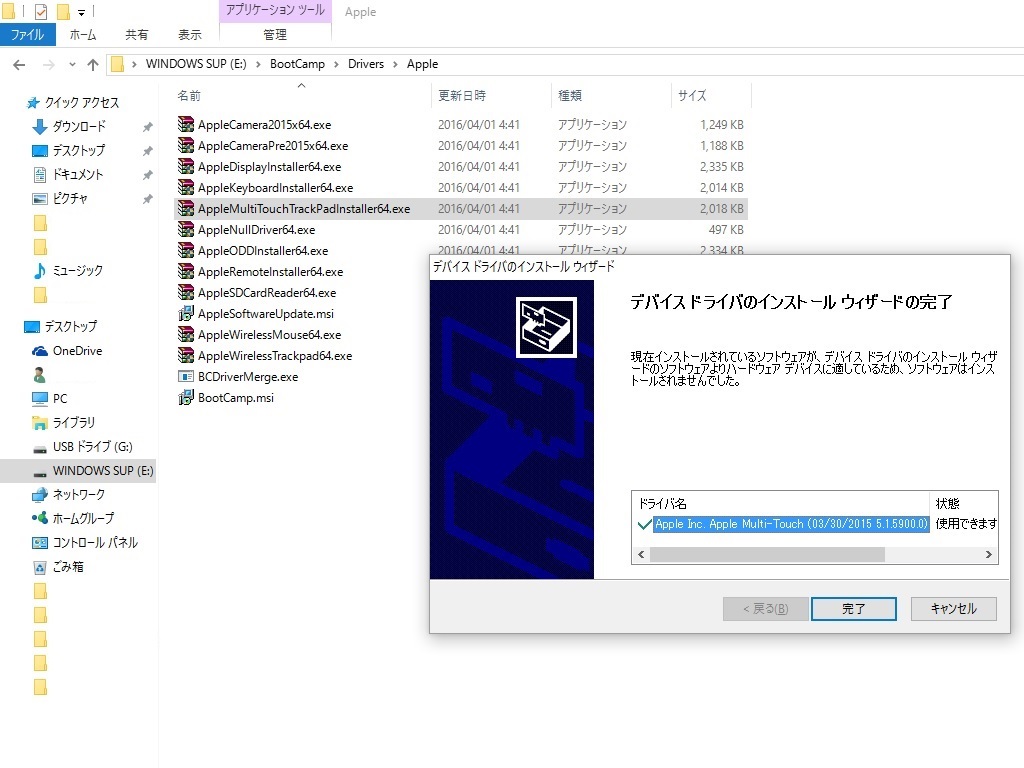Image resolution: width=1024 pixels, height=768 pixels.
Task: Click Drivers in the address breadcrumb
Action: 366,64
